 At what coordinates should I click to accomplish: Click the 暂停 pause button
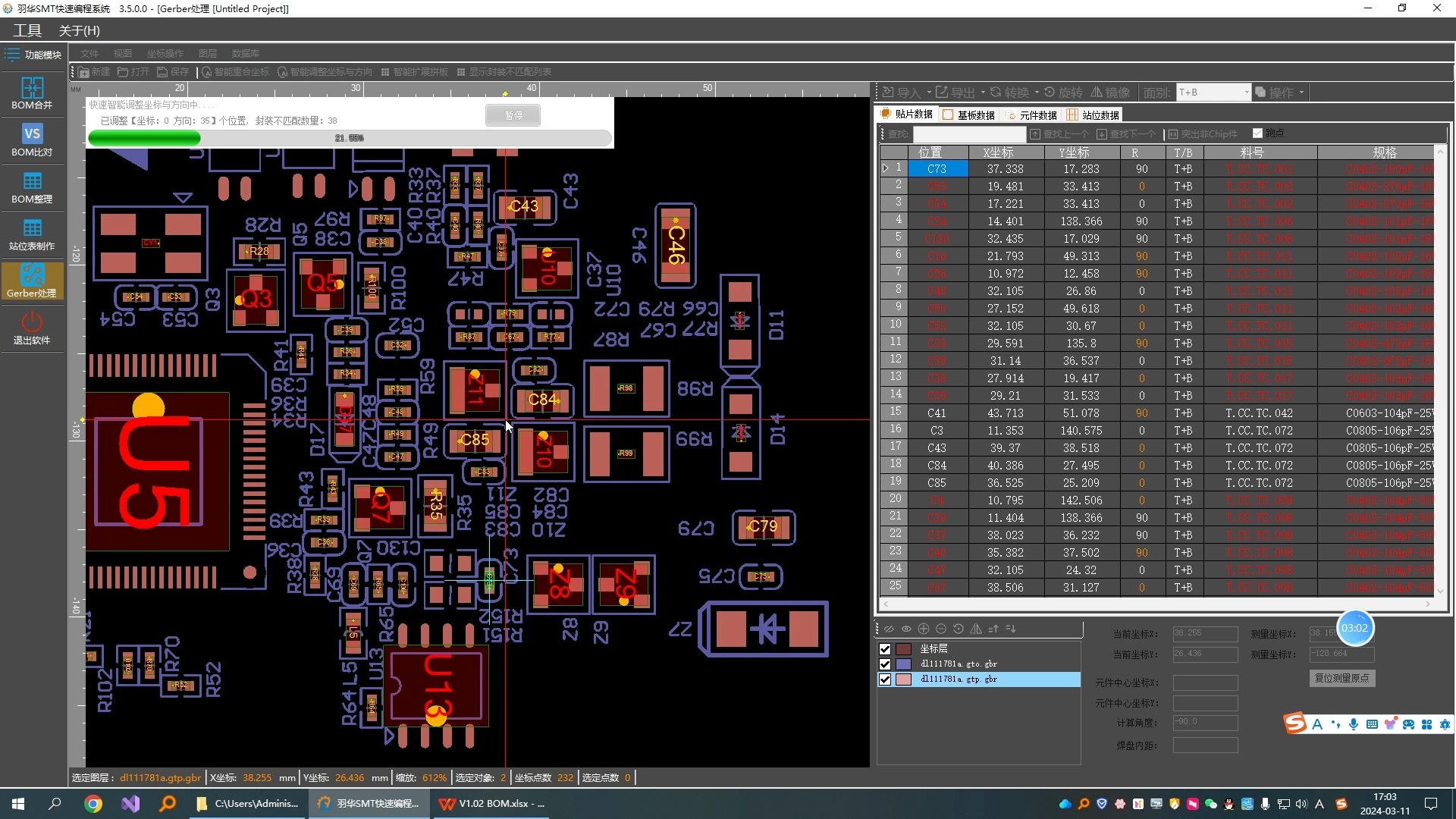[513, 115]
